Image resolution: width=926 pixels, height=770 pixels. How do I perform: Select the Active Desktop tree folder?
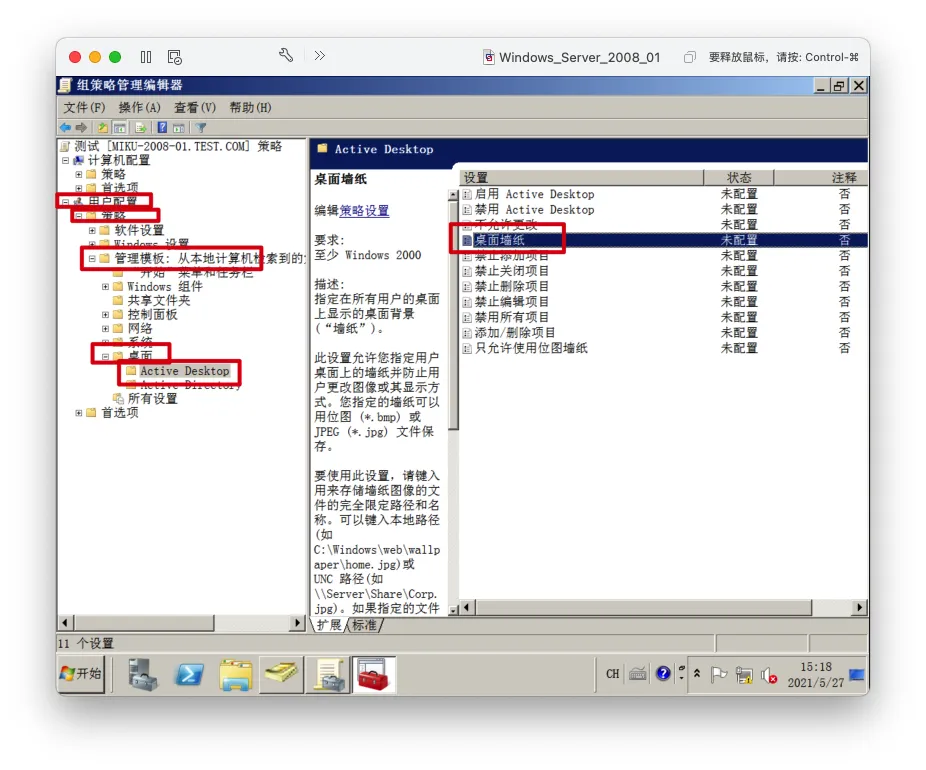click(184, 371)
